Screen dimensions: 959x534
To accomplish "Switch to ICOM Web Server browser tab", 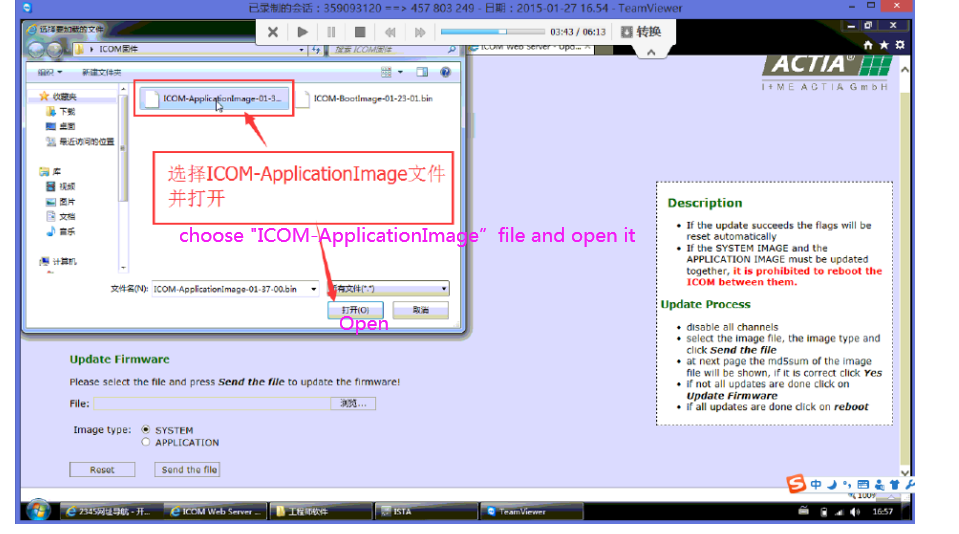I will (x=528, y=47).
